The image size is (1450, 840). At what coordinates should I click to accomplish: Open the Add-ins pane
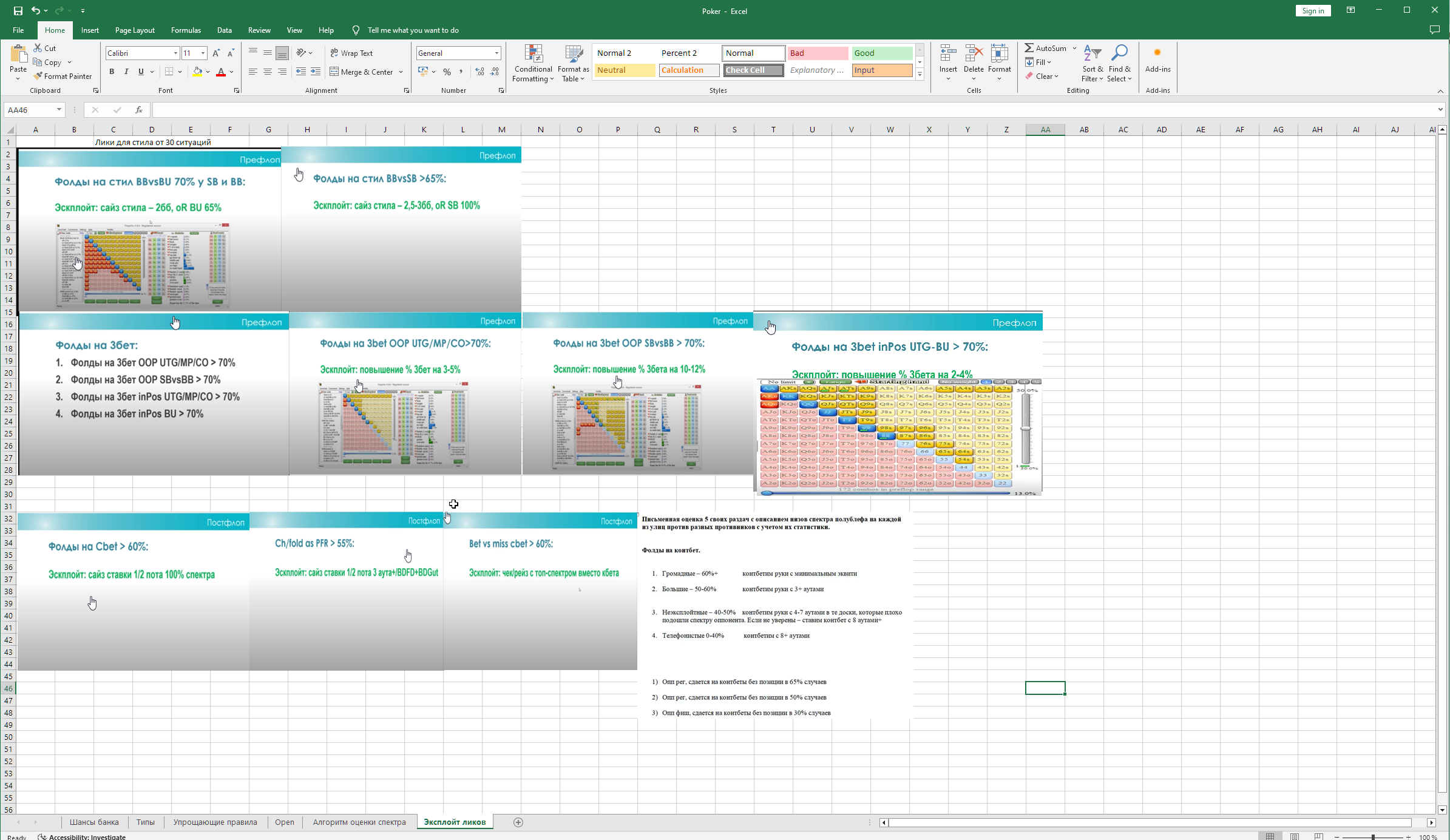pos(1157,59)
